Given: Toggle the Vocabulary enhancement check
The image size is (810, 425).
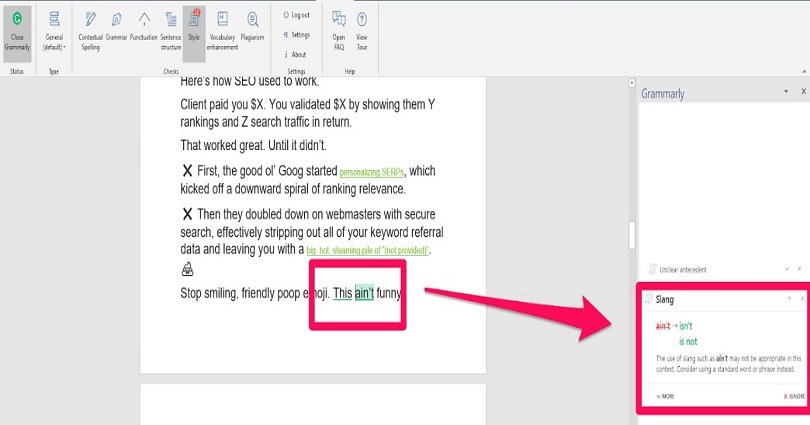Looking at the screenshot, I should (223, 34).
